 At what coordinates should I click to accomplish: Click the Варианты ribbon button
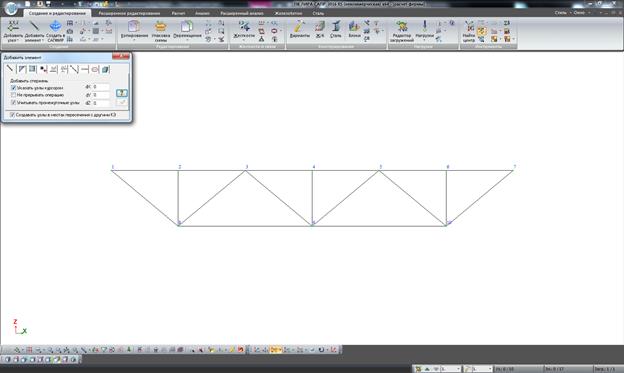click(299, 29)
